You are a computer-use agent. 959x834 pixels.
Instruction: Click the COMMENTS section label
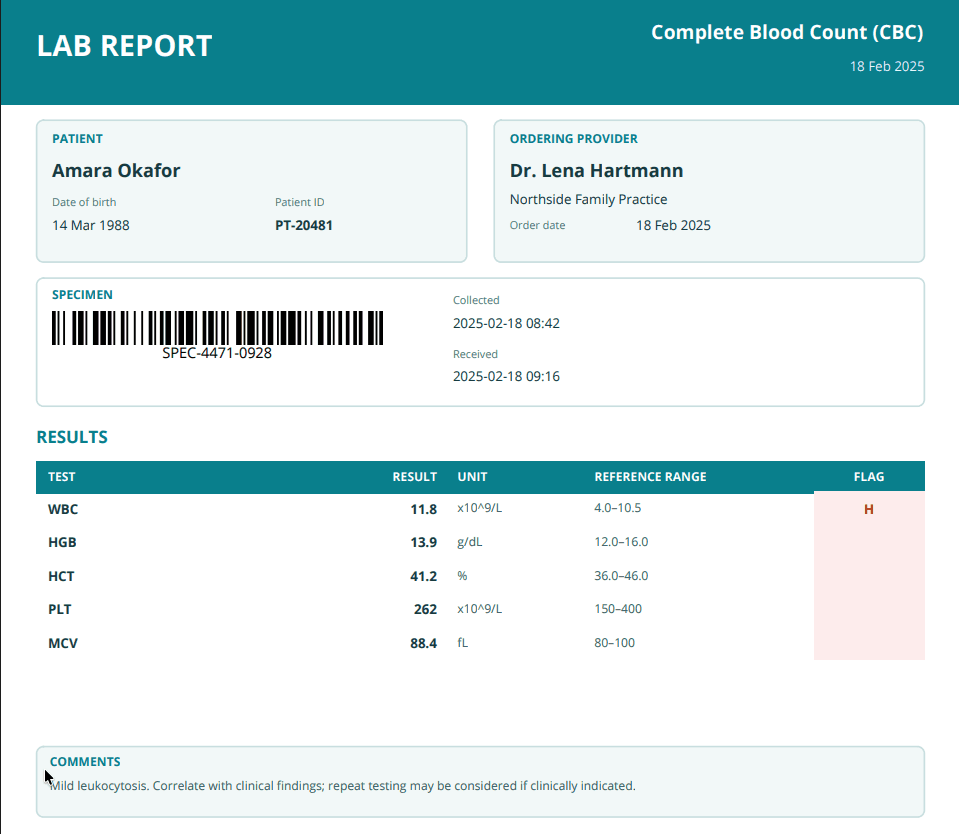point(85,762)
